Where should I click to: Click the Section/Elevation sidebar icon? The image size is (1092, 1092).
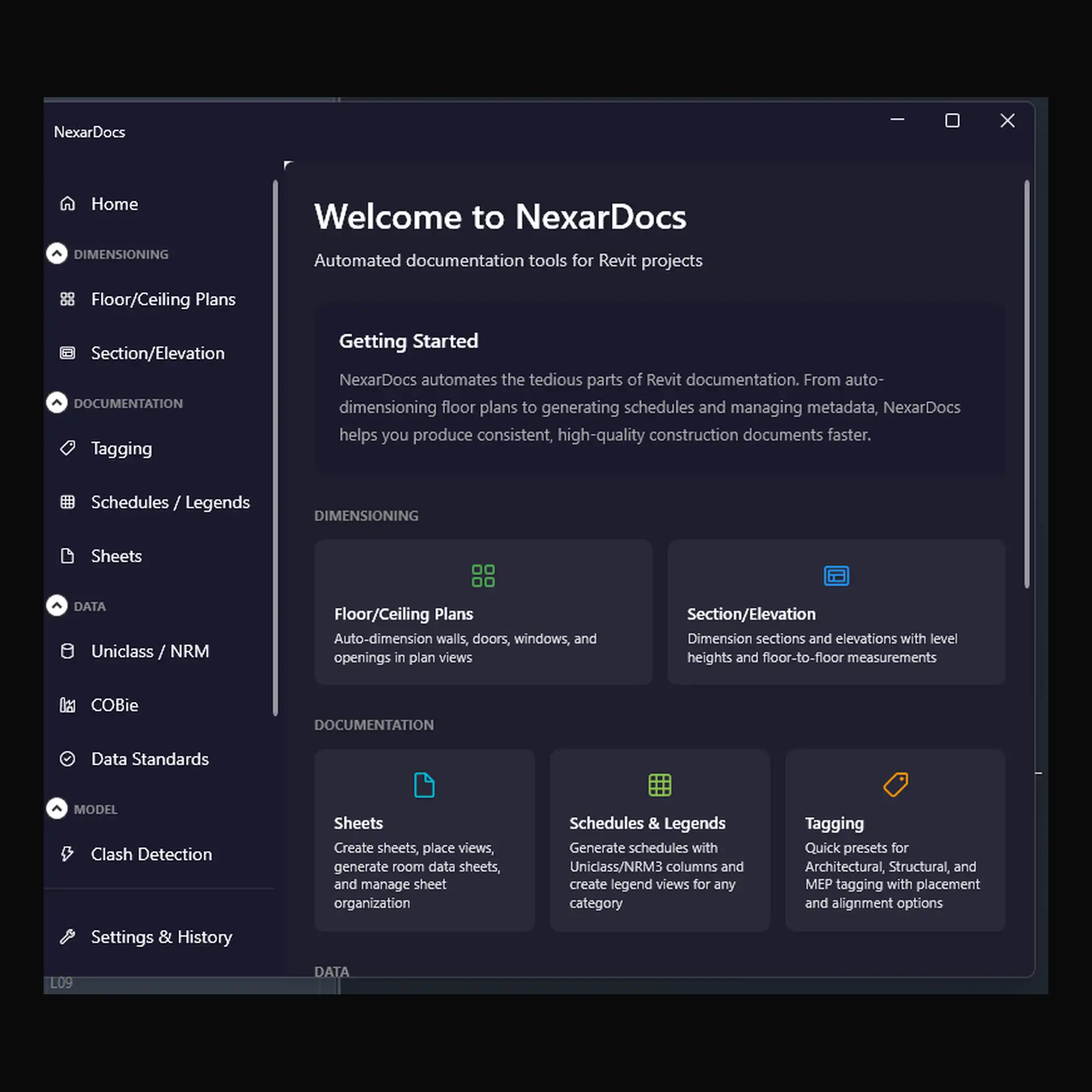67,353
